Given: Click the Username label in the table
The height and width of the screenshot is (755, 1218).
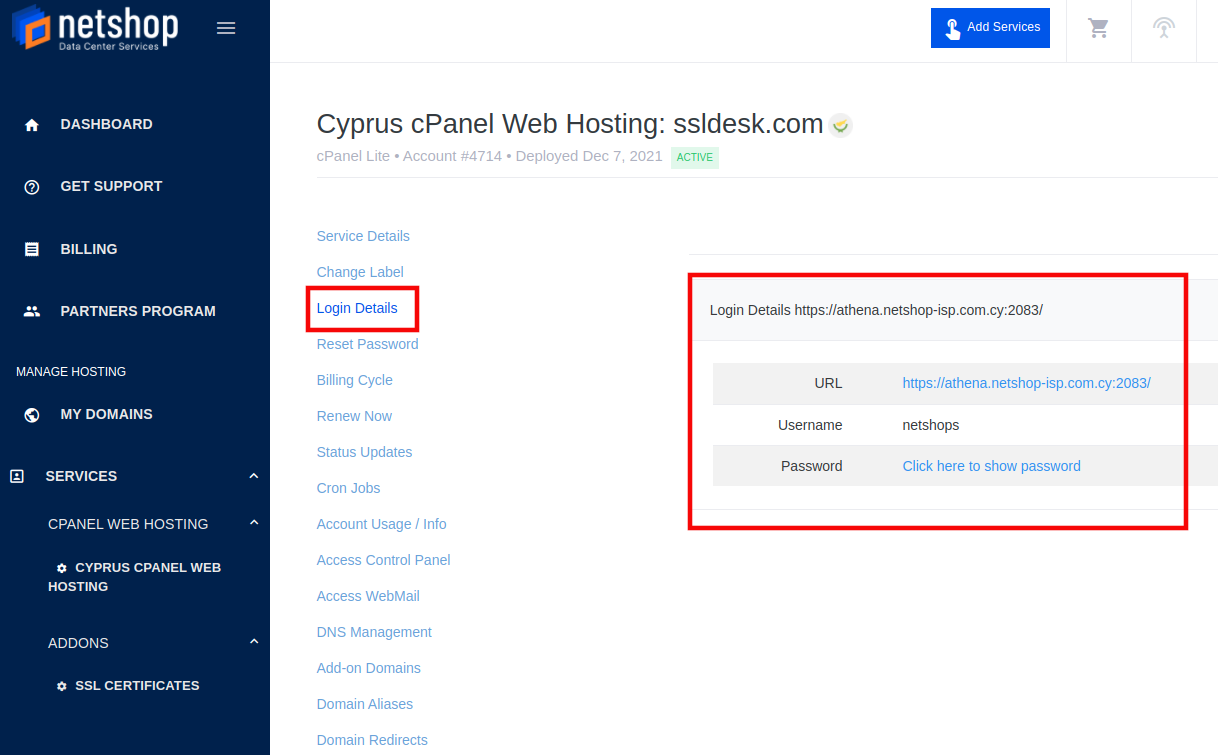Looking at the screenshot, I should click(810, 425).
